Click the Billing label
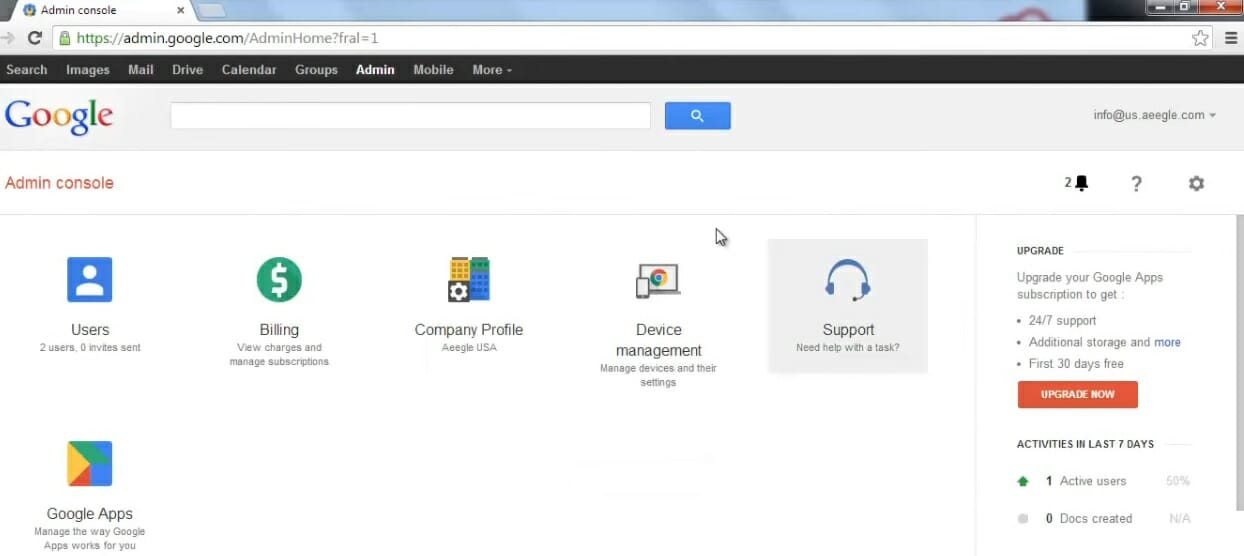The height and width of the screenshot is (556, 1244). [x=279, y=330]
